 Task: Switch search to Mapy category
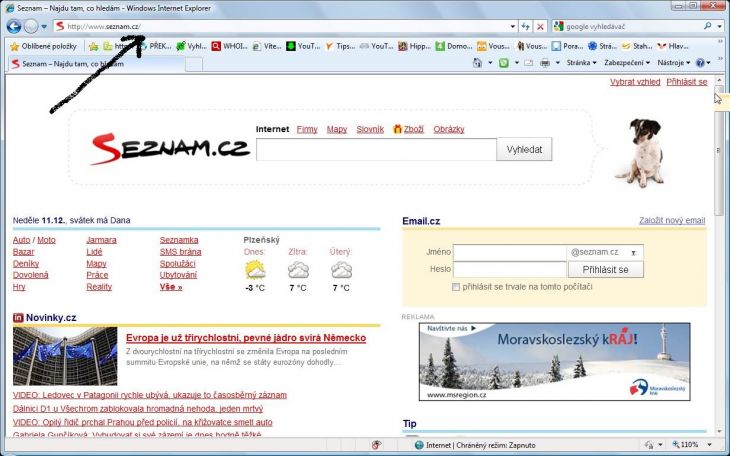337,129
